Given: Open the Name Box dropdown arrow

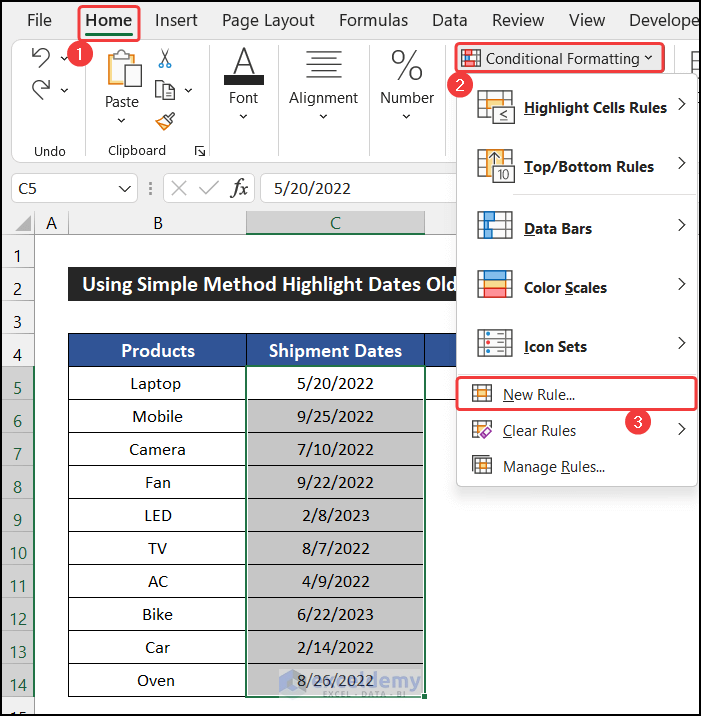Looking at the screenshot, I should click(125, 188).
